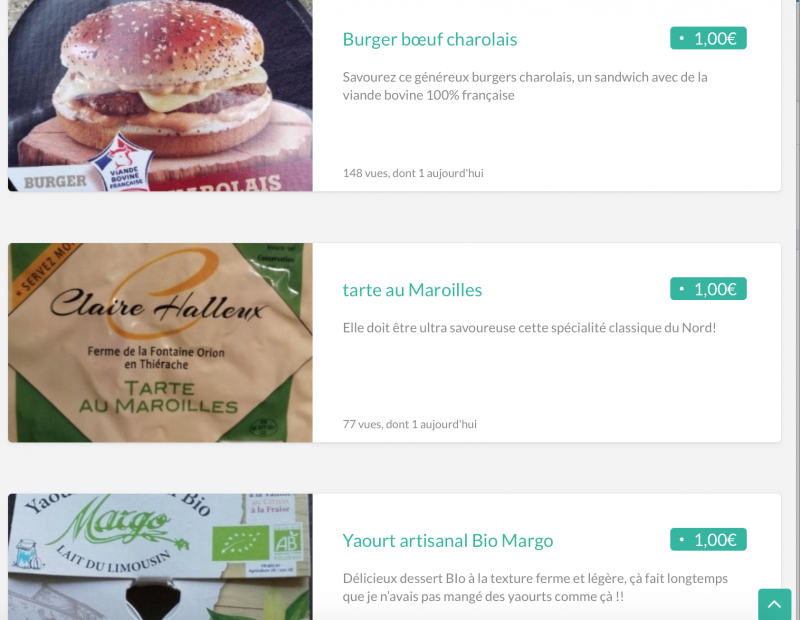Viewport: 800px width, 620px height.
Task: Click the Margo yaourt packaging photo
Action: [160, 557]
